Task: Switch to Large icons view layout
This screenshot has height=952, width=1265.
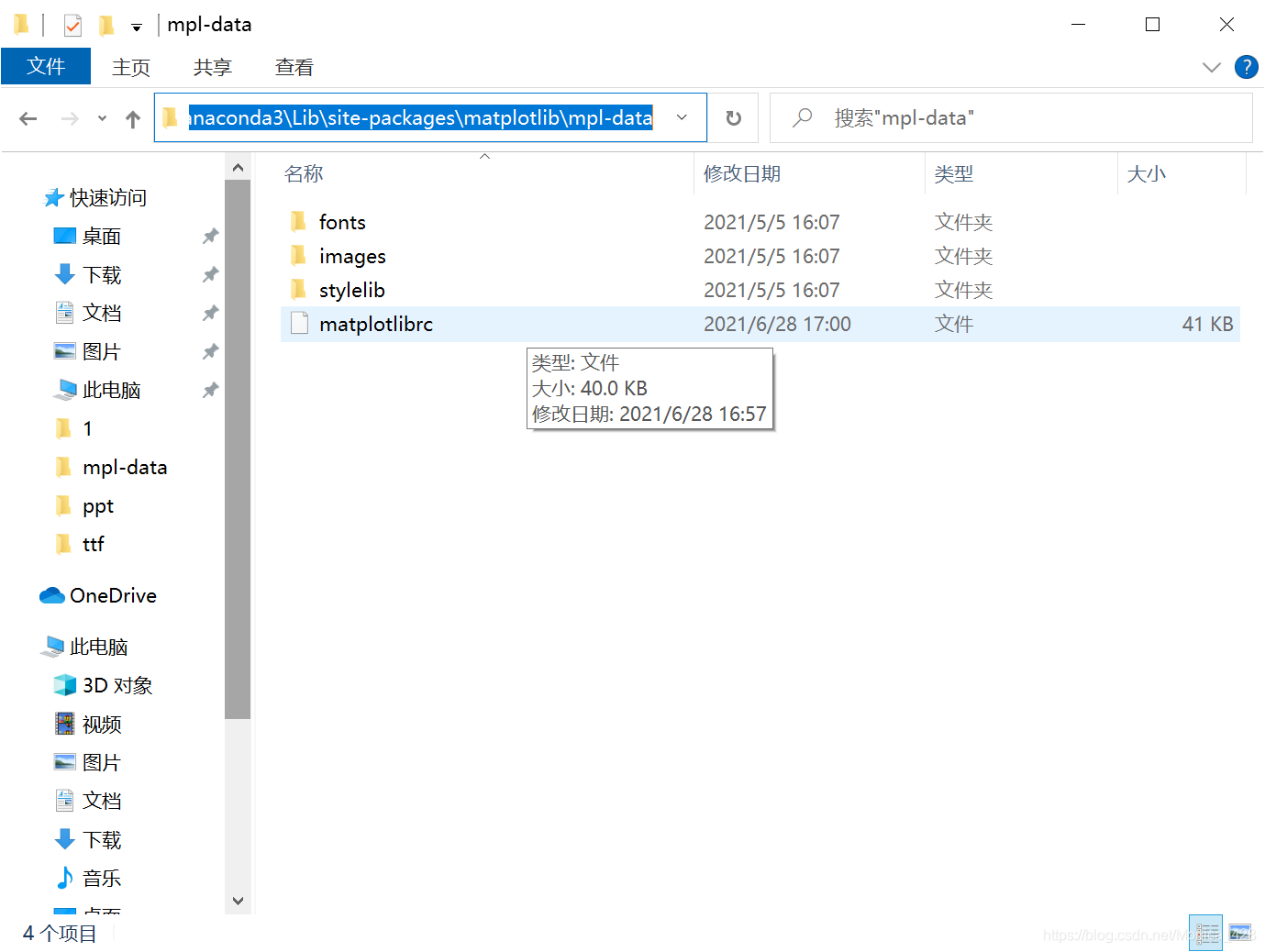Action: 1239,933
